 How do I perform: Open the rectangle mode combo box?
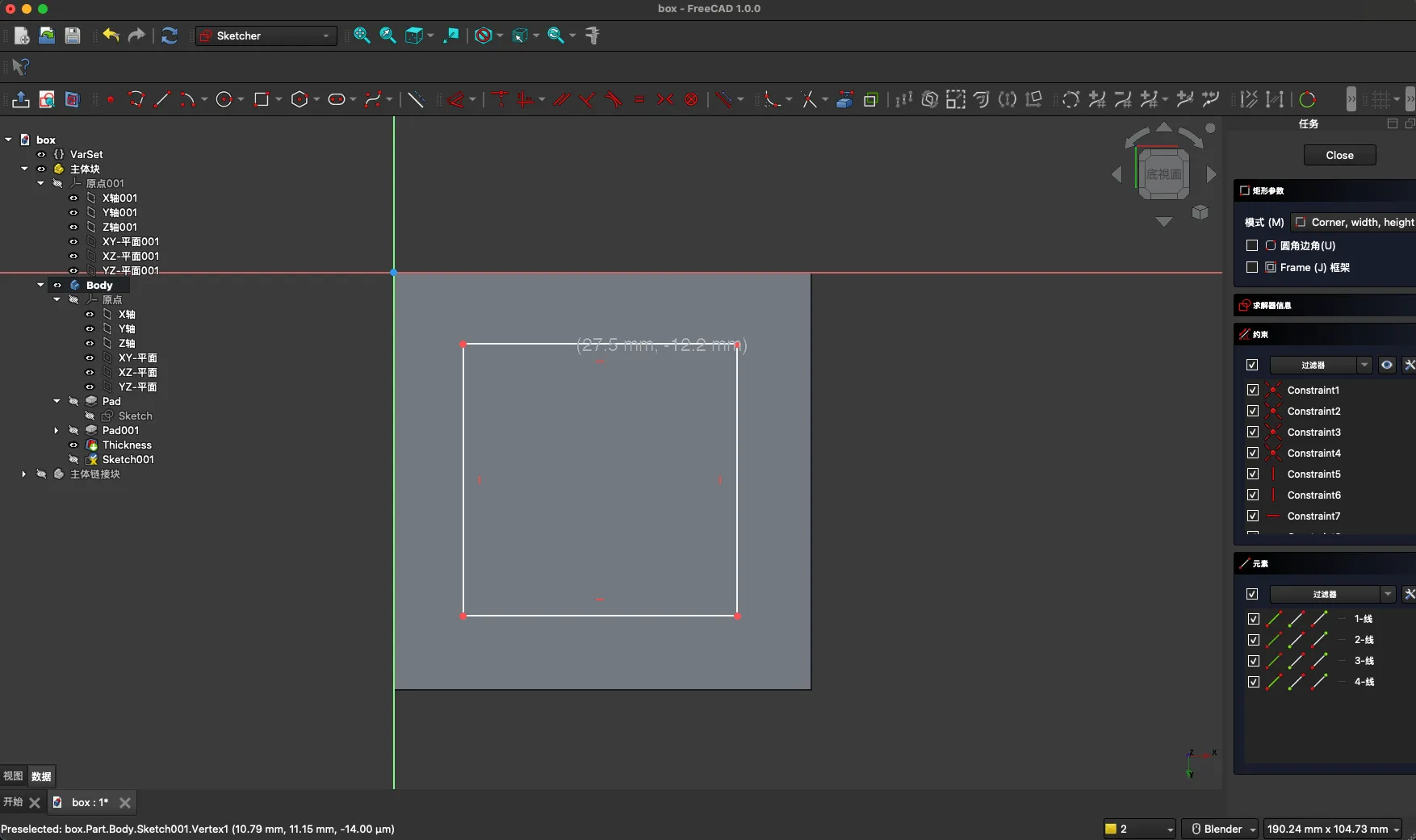1355,222
